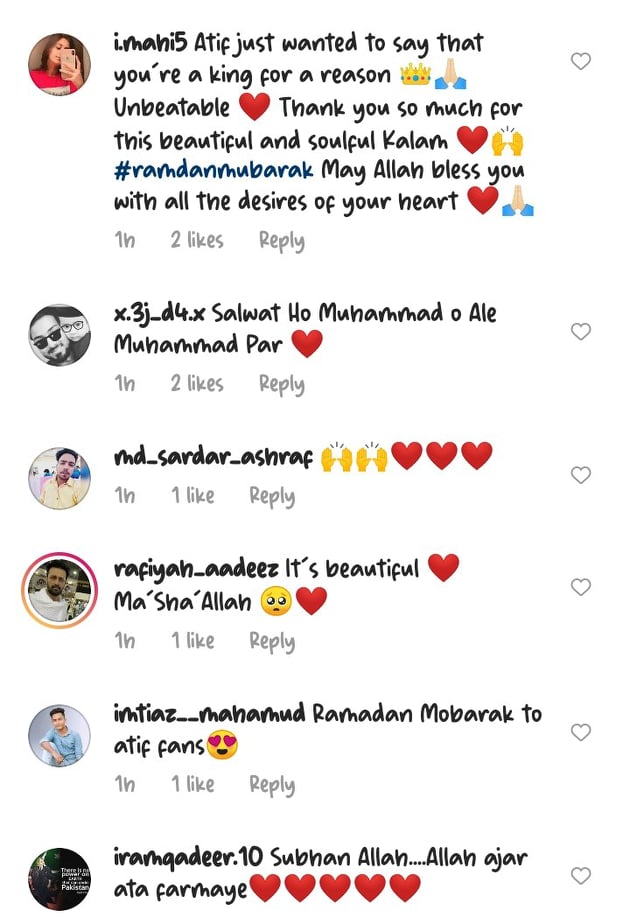Like x.3j_d4.x's comment about Salwat
The width and height of the screenshot is (630, 913).
pos(581,331)
